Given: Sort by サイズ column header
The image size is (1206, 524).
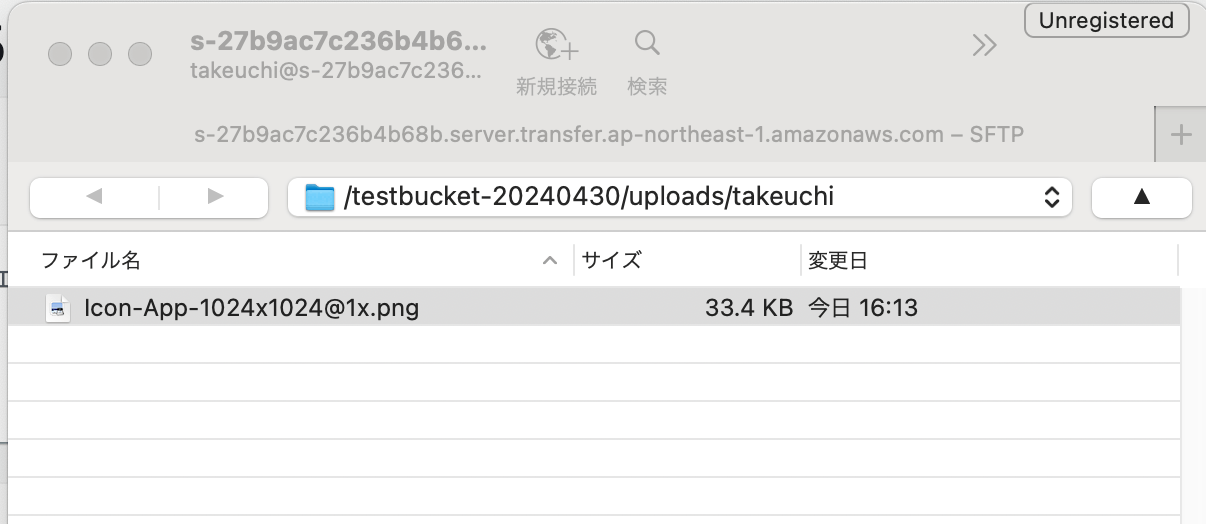Looking at the screenshot, I should tap(611, 261).
